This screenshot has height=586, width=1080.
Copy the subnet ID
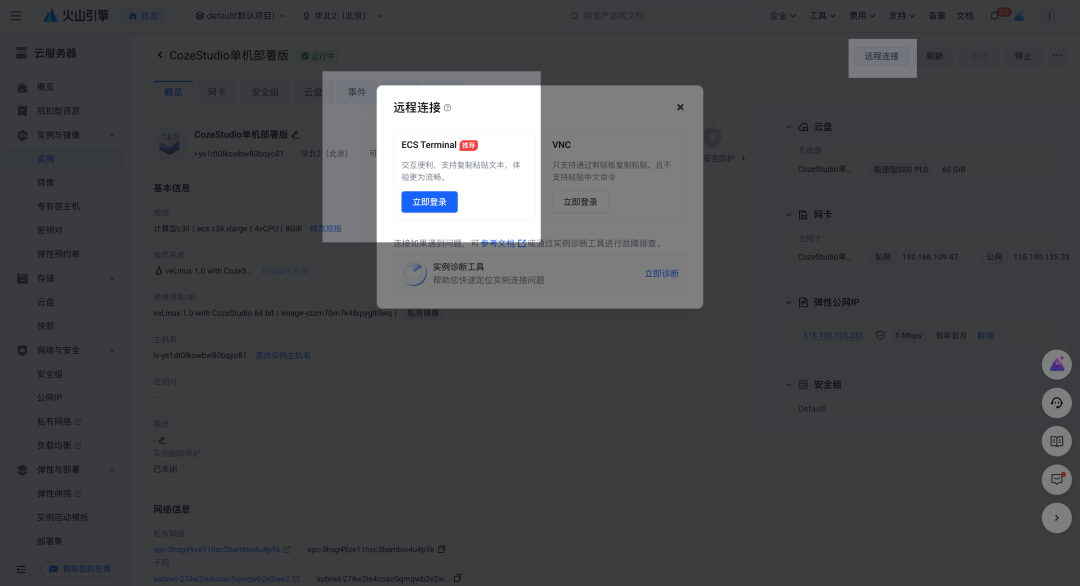(x=457, y=578)
